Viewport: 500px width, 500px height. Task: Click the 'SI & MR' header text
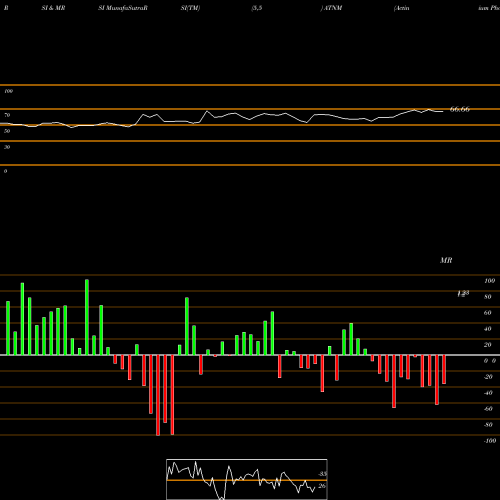coord(53,8)
